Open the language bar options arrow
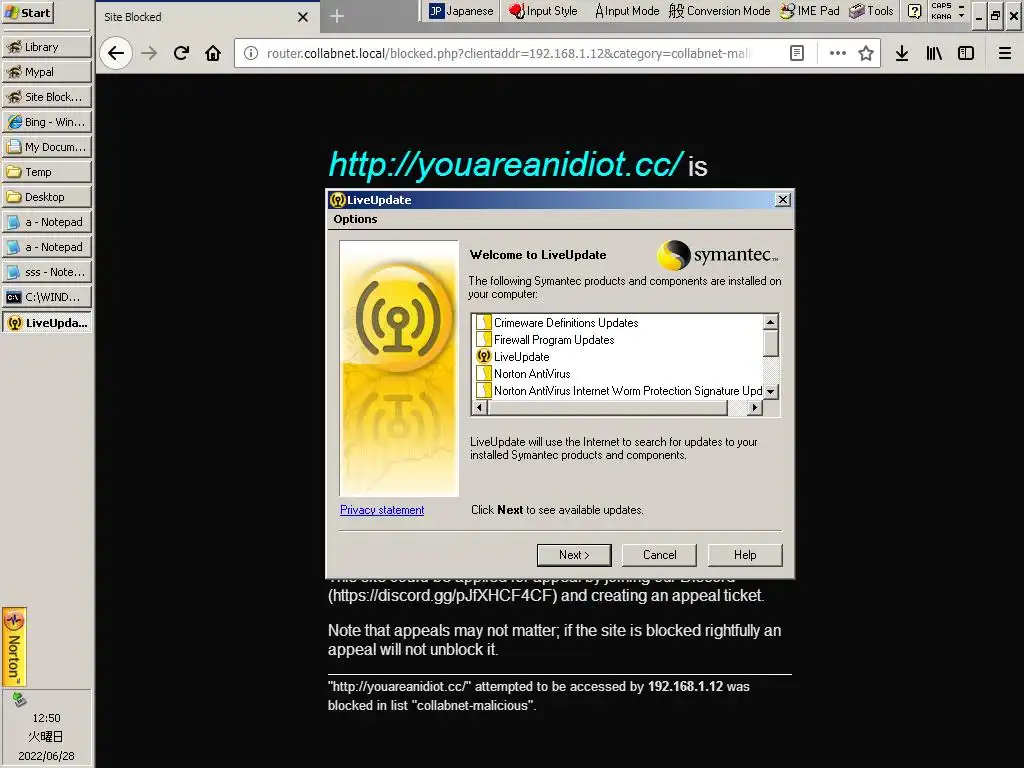Image resolution: width=1024 pixels, height=768 pixels. coord(961,15)
